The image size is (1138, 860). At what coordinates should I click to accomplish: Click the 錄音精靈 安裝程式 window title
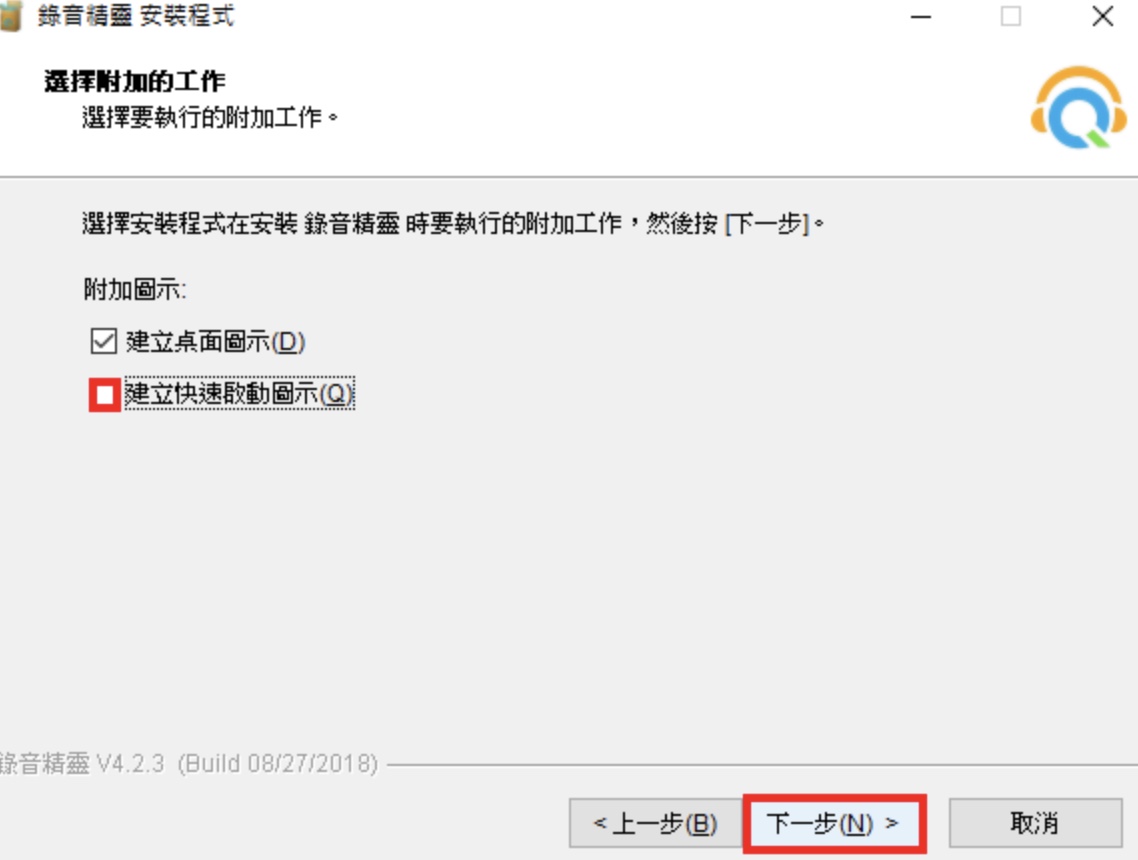click(x=136, y=16)
